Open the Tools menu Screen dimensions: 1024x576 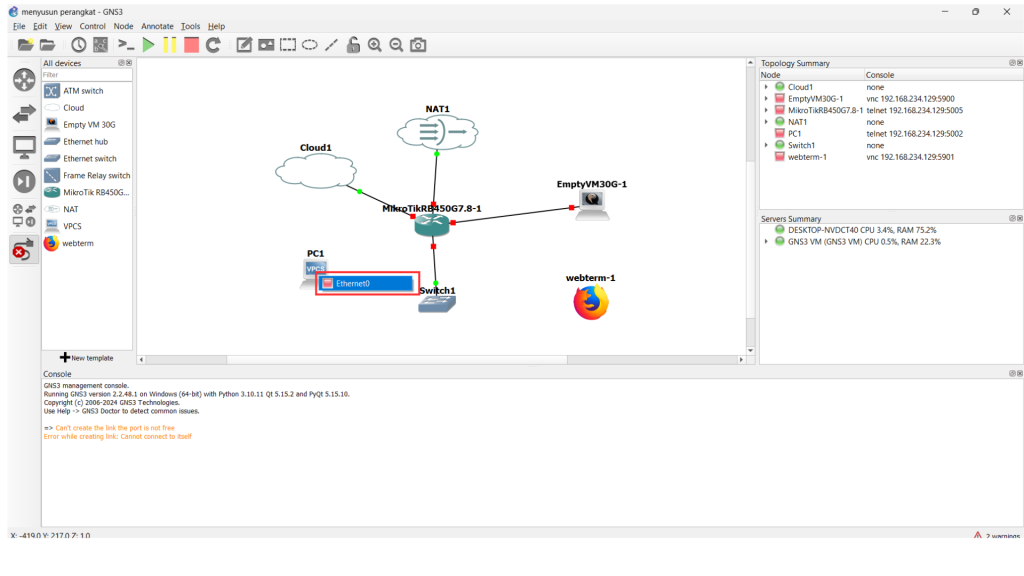click(x=190, y=26)
